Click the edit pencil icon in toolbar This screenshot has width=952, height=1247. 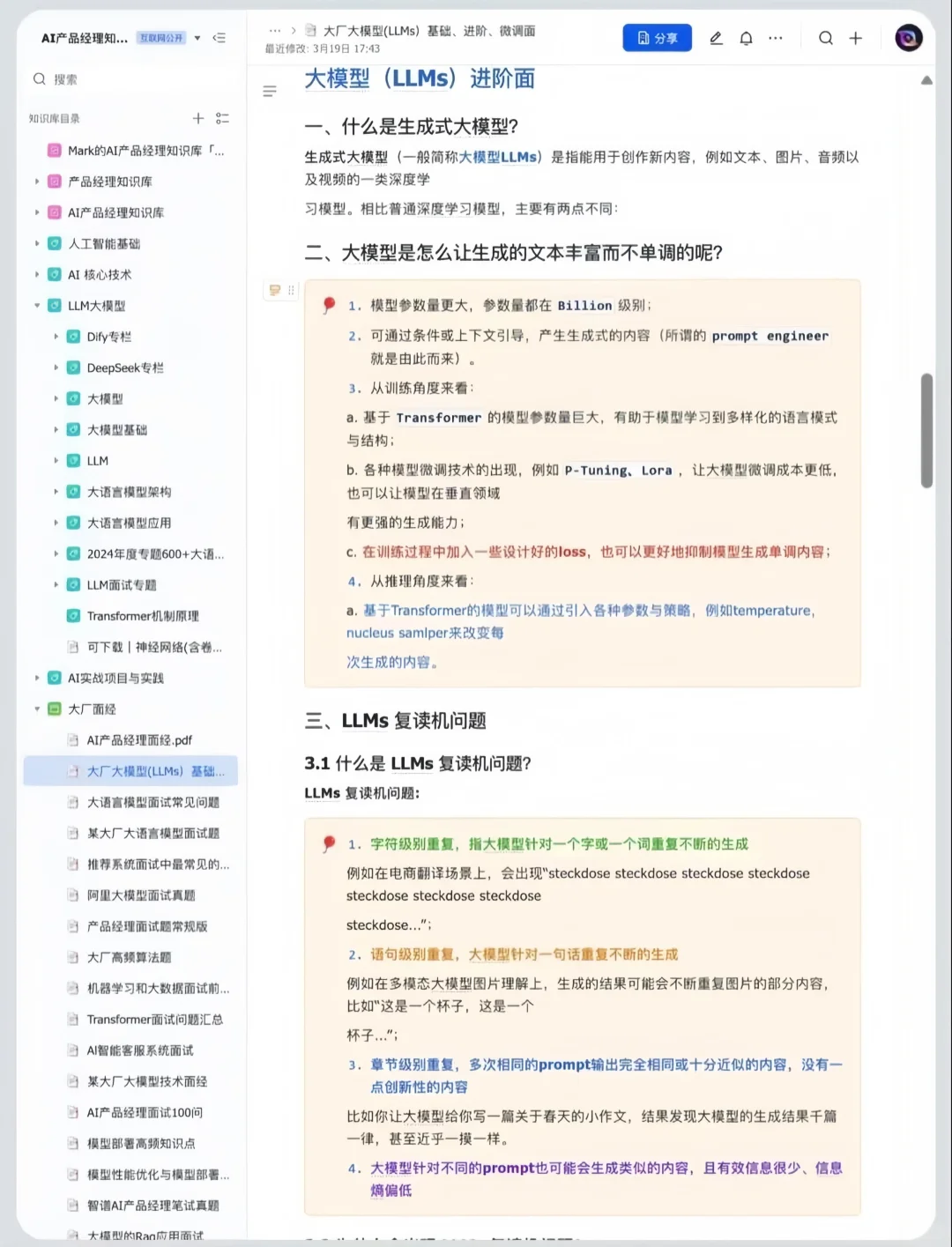coord(716,38)
